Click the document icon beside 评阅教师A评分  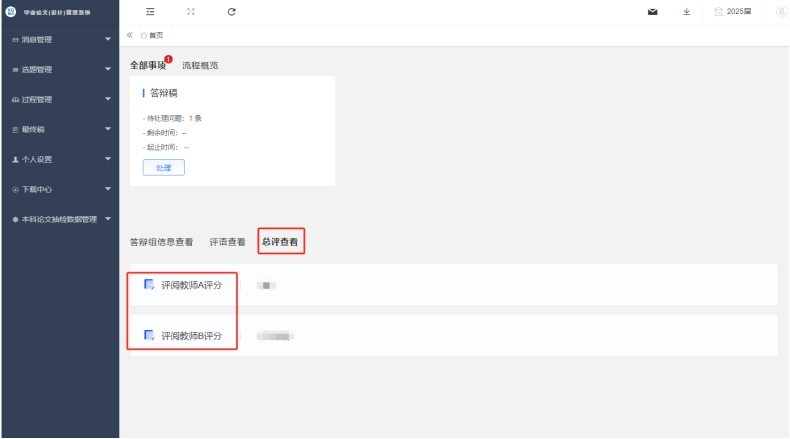point(149,285)
